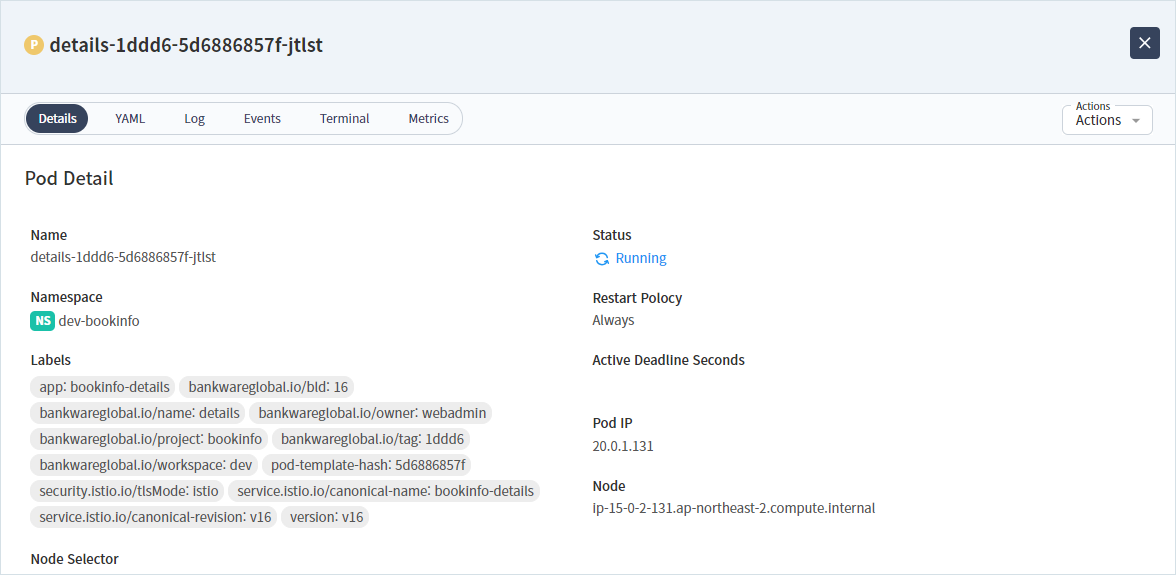Click the Pod IP field heading

coord(613,422)
